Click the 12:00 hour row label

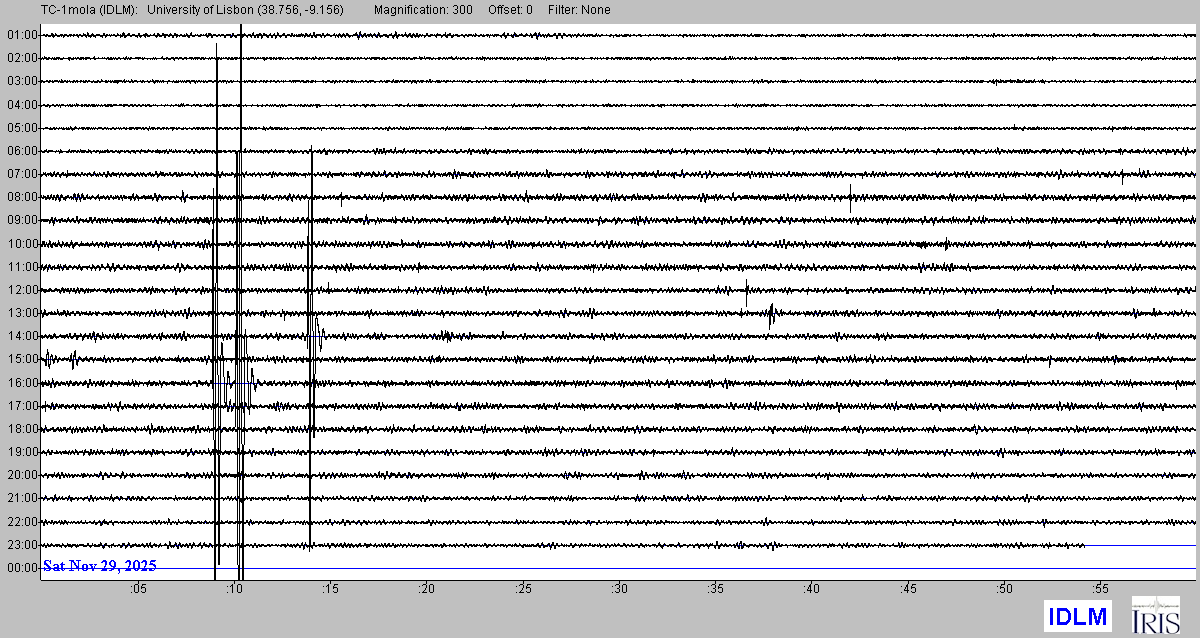pyautogui.click(x=21, y=290)
